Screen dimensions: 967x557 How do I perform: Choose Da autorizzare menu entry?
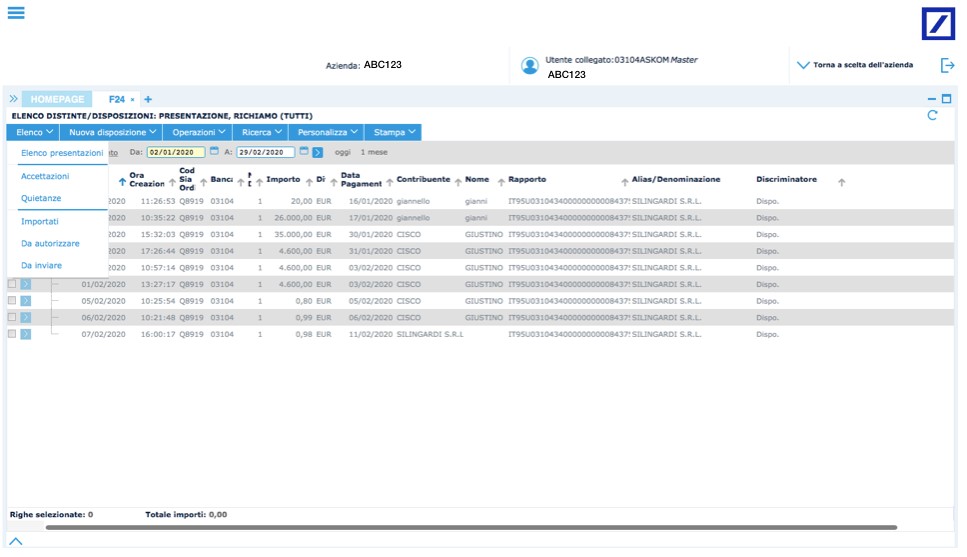click(x=50, y=244)
